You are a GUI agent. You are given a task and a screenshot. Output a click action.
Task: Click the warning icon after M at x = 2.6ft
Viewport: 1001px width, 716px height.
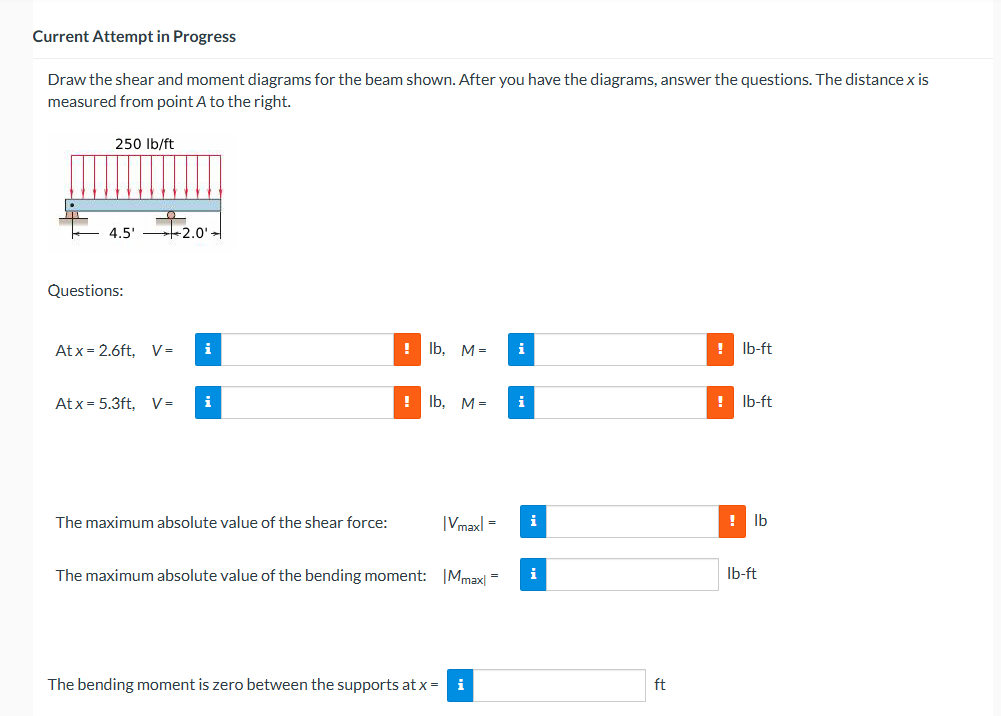[x=719, y=349]
